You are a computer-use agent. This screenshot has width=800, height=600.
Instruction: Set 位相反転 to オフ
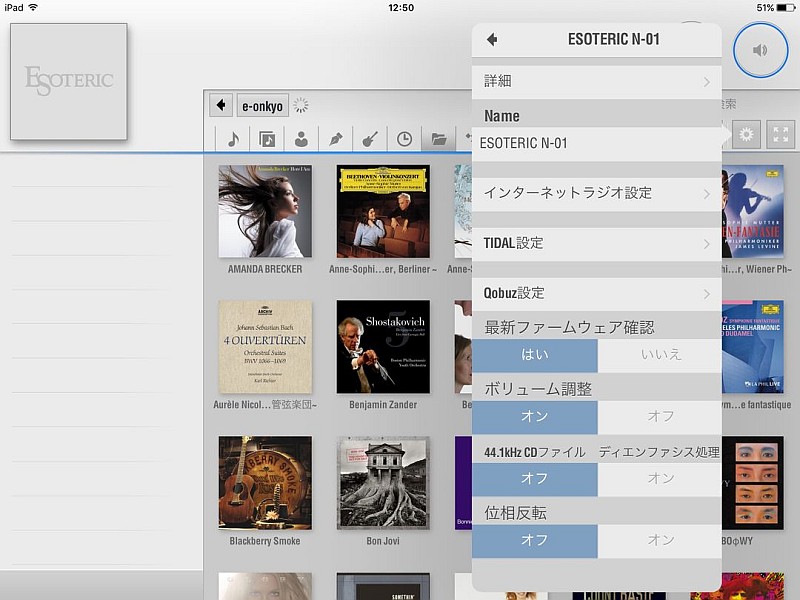pos(535,540)
